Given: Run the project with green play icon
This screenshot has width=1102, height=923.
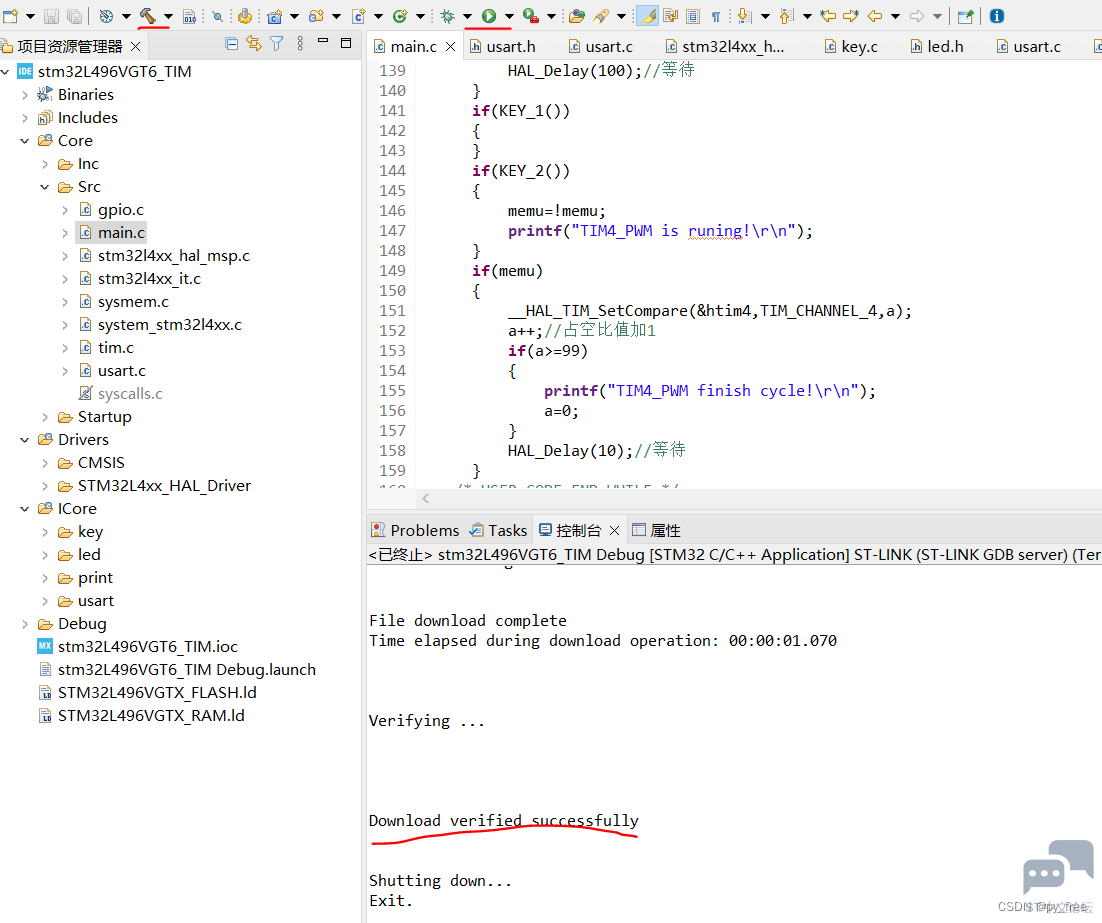Looking at the screenshot, I should point(489,15).
